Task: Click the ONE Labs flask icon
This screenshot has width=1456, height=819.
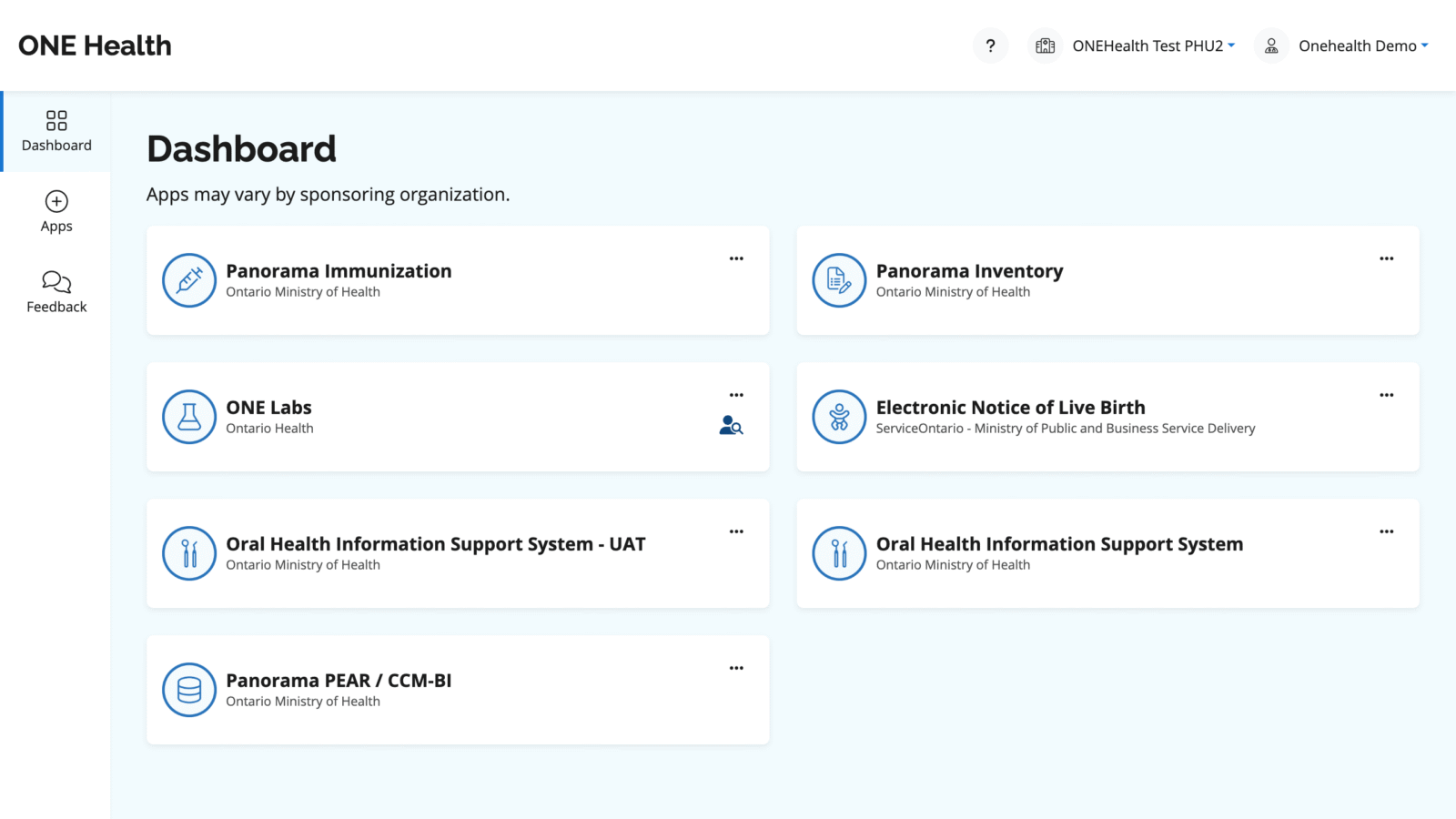Action: pyautogui.click(x=189, y=417)
